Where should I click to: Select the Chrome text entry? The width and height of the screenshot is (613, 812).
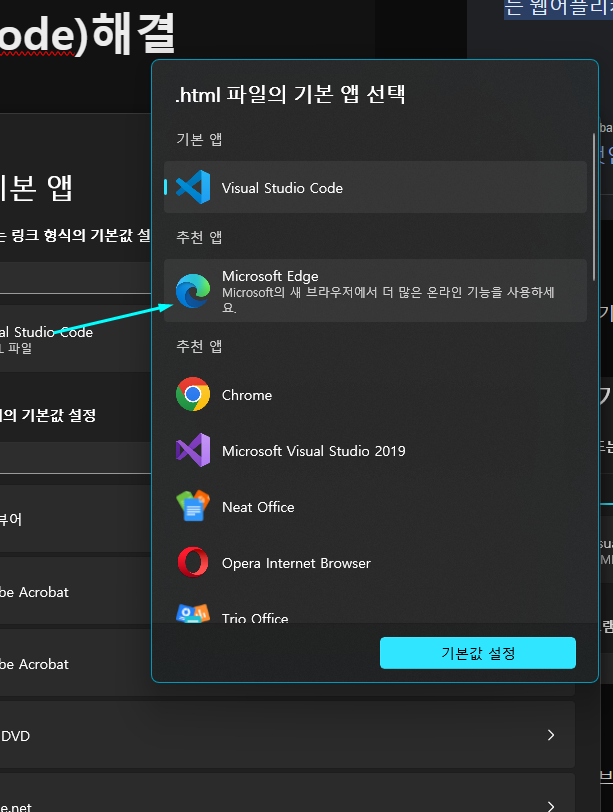tap(246, 395)
